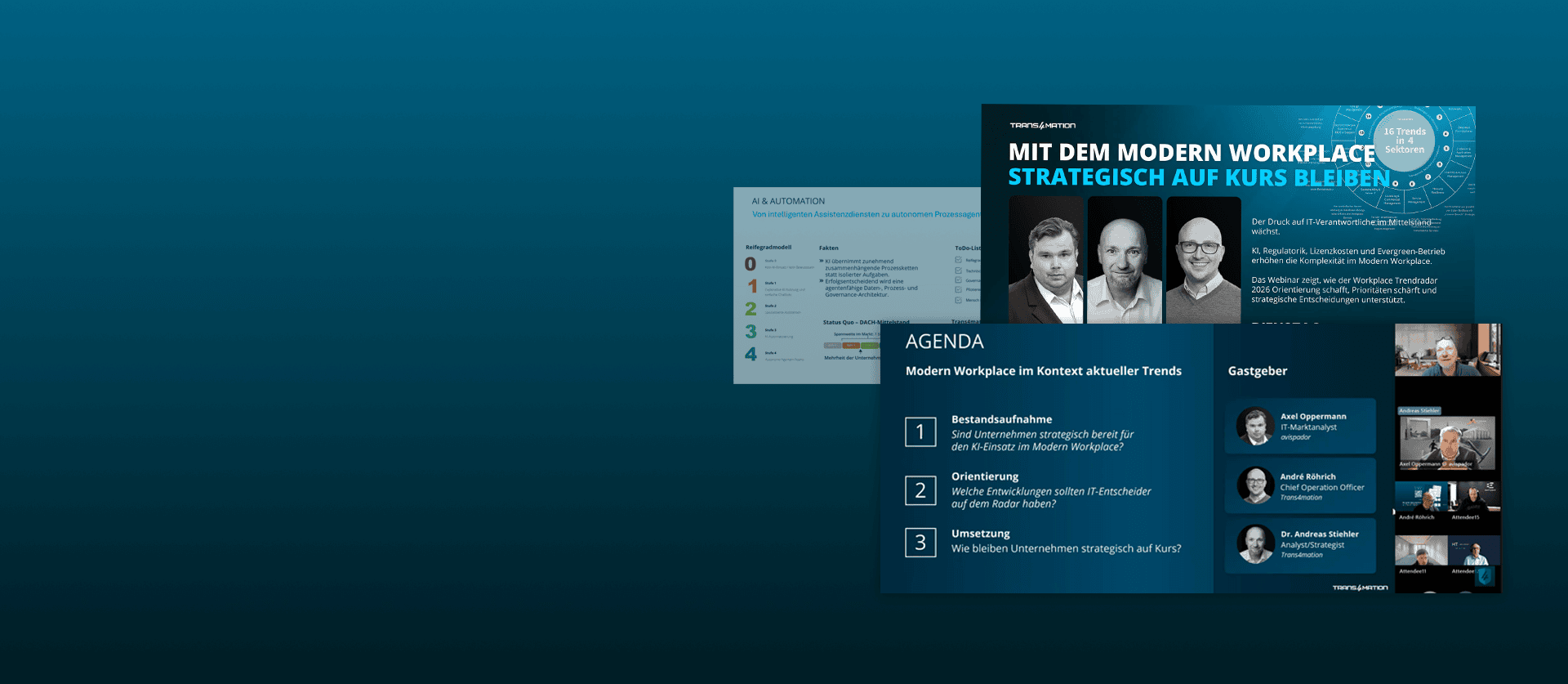Click the blue 'Von intelligenten Assistenzdiensten' subtitle
Image resolution: width=1568 pixels, height=684 pixels.
click(865, 215)
